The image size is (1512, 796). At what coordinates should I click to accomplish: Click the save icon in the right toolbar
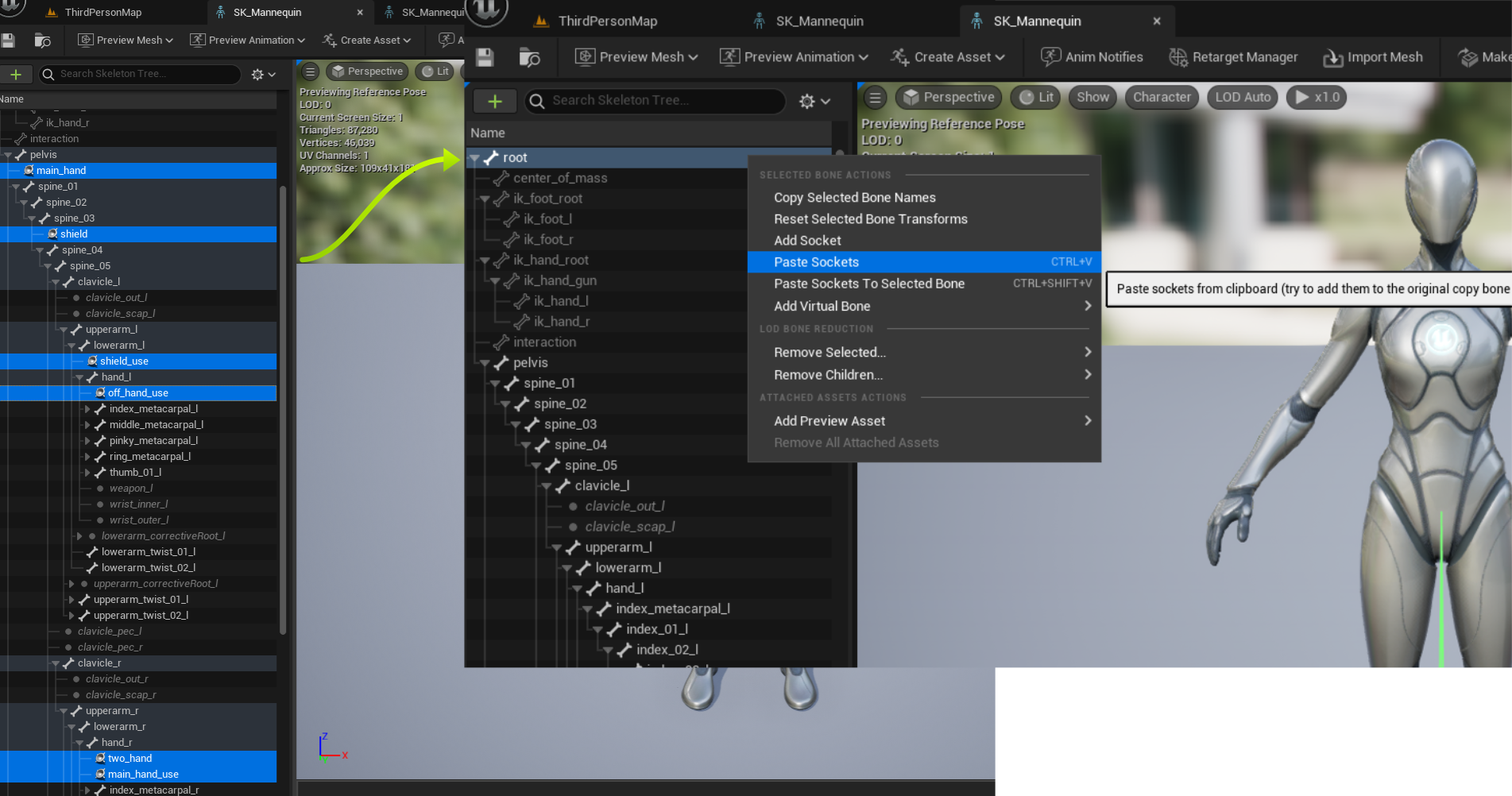coord(485,57)
